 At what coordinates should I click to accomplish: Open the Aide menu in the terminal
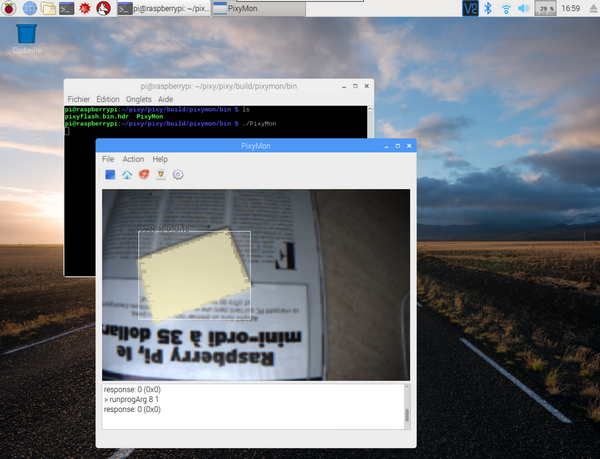pos(166,99)
